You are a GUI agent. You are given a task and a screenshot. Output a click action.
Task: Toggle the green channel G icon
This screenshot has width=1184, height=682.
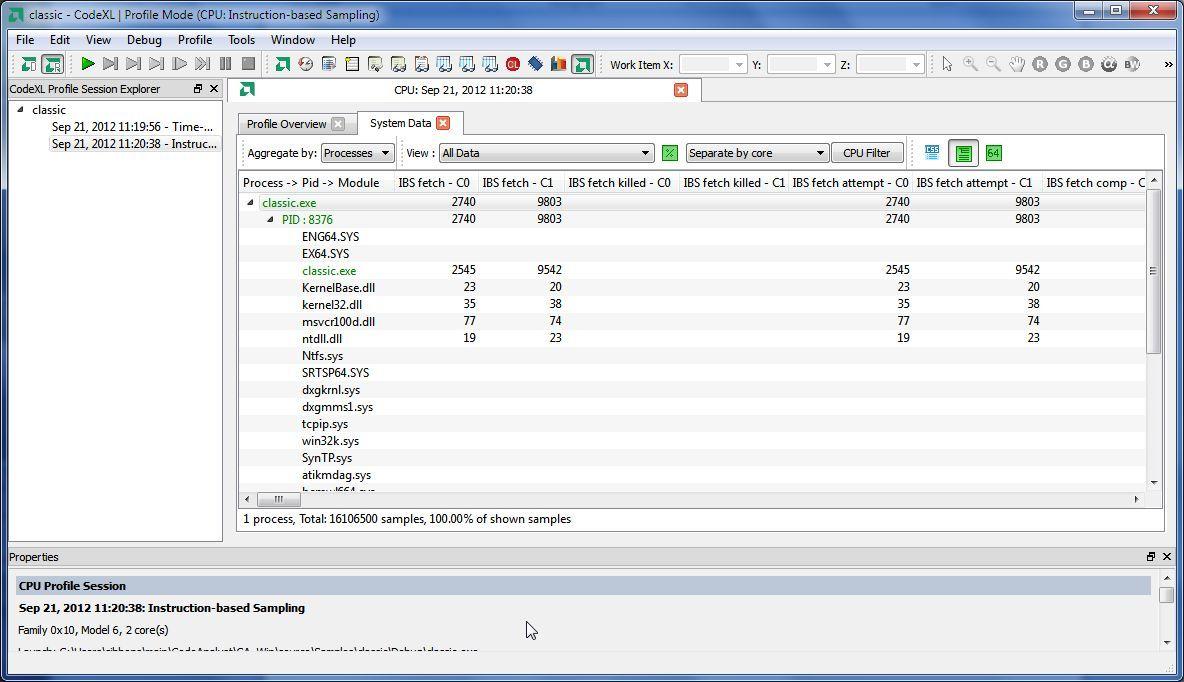[x=1063, y=64]
